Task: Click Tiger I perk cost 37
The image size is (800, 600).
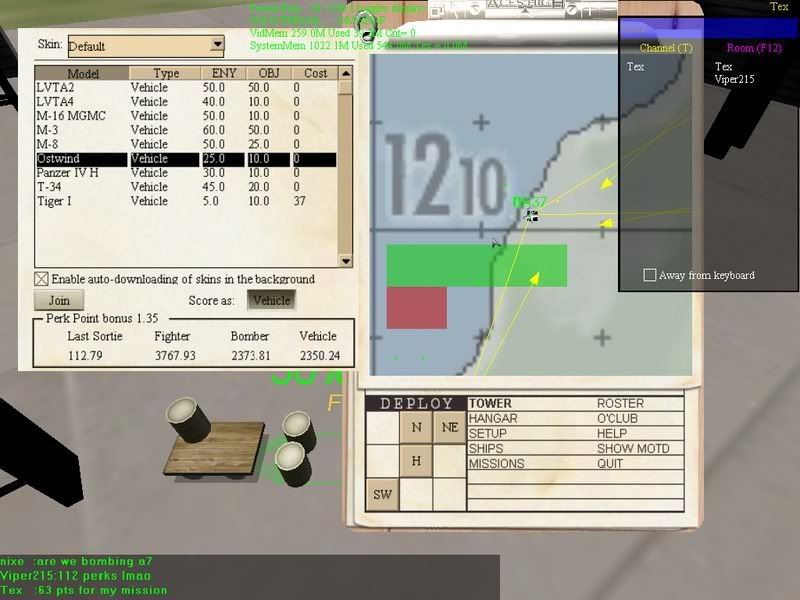Action: click(x=299, y=201)
